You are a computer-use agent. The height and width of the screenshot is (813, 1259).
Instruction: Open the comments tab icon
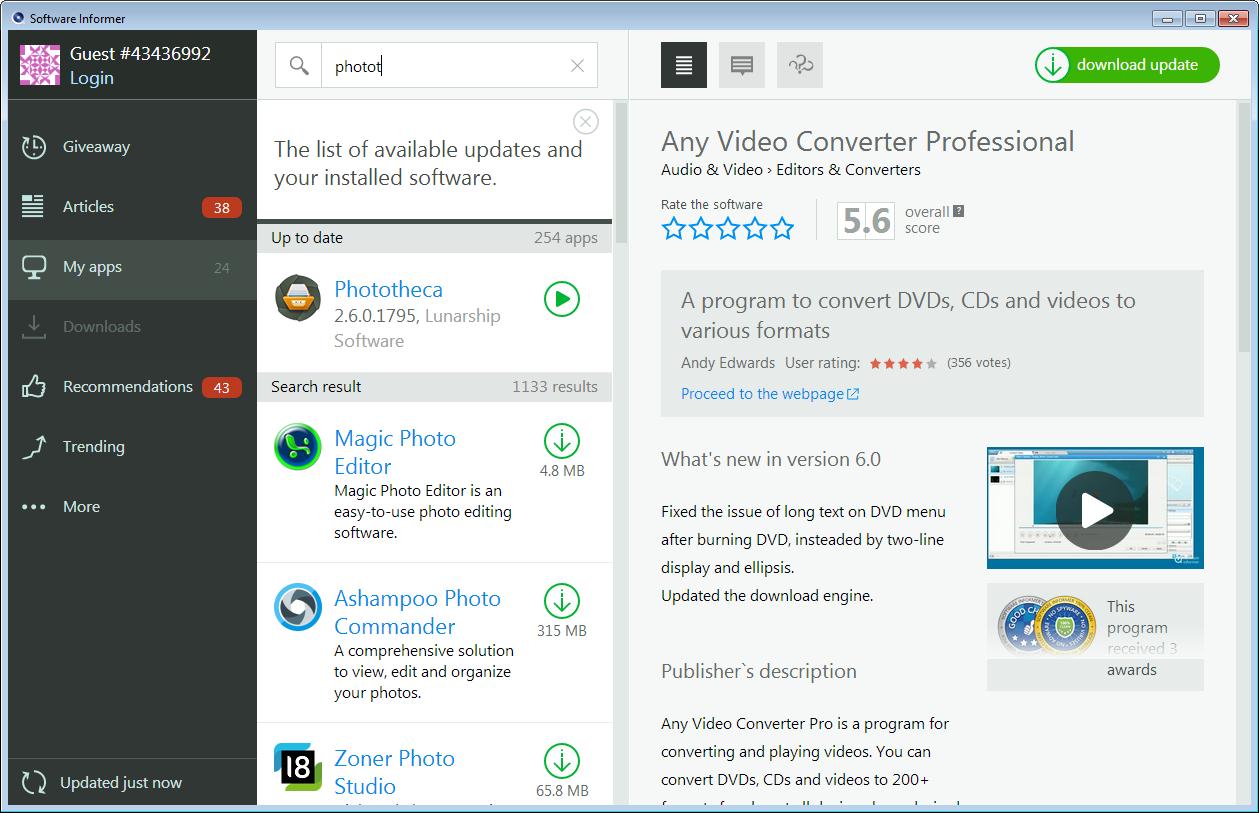pyautogui.click(x=741, y=65)
